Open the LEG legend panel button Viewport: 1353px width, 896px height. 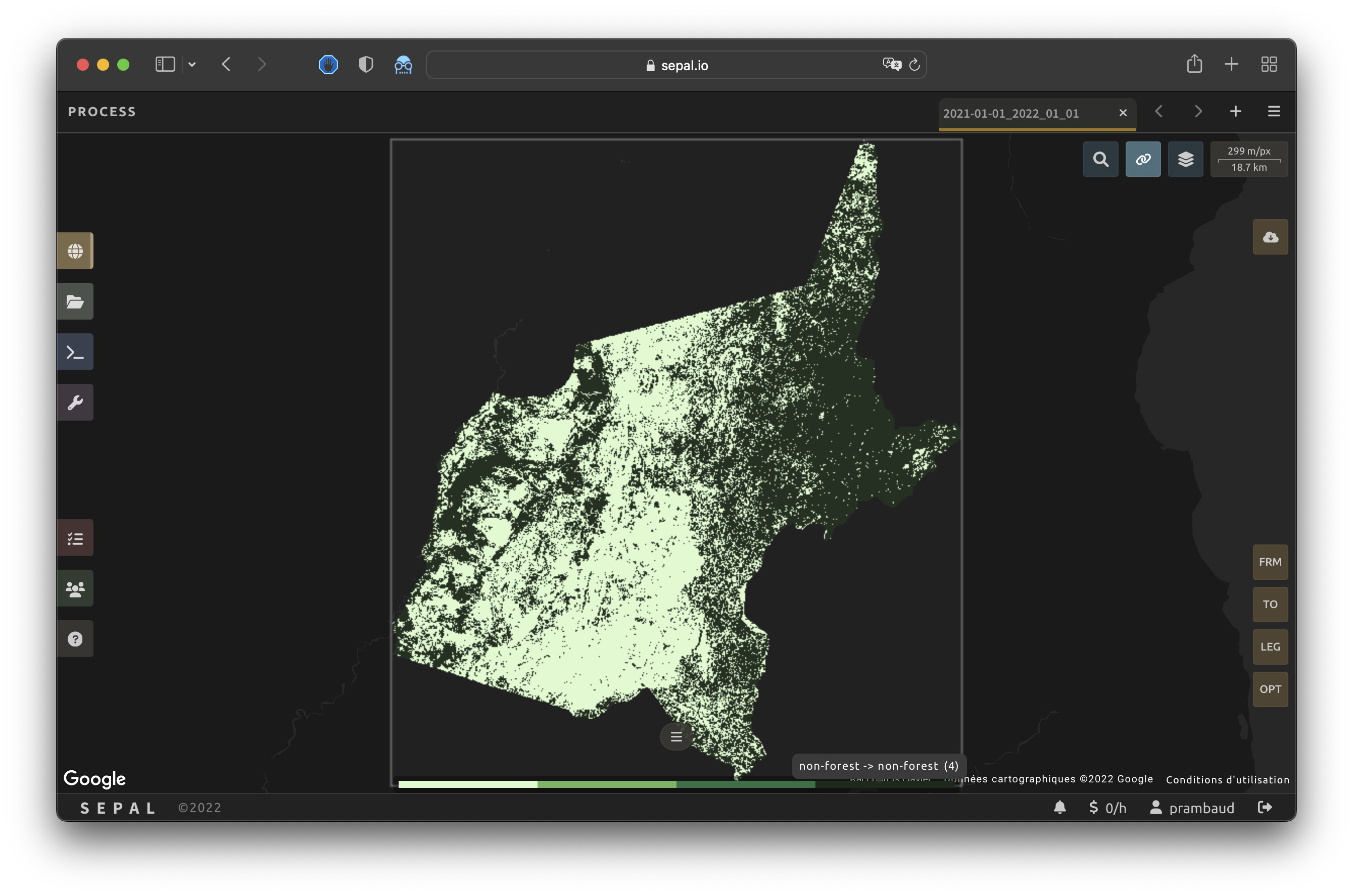[x=1270, y=647]
